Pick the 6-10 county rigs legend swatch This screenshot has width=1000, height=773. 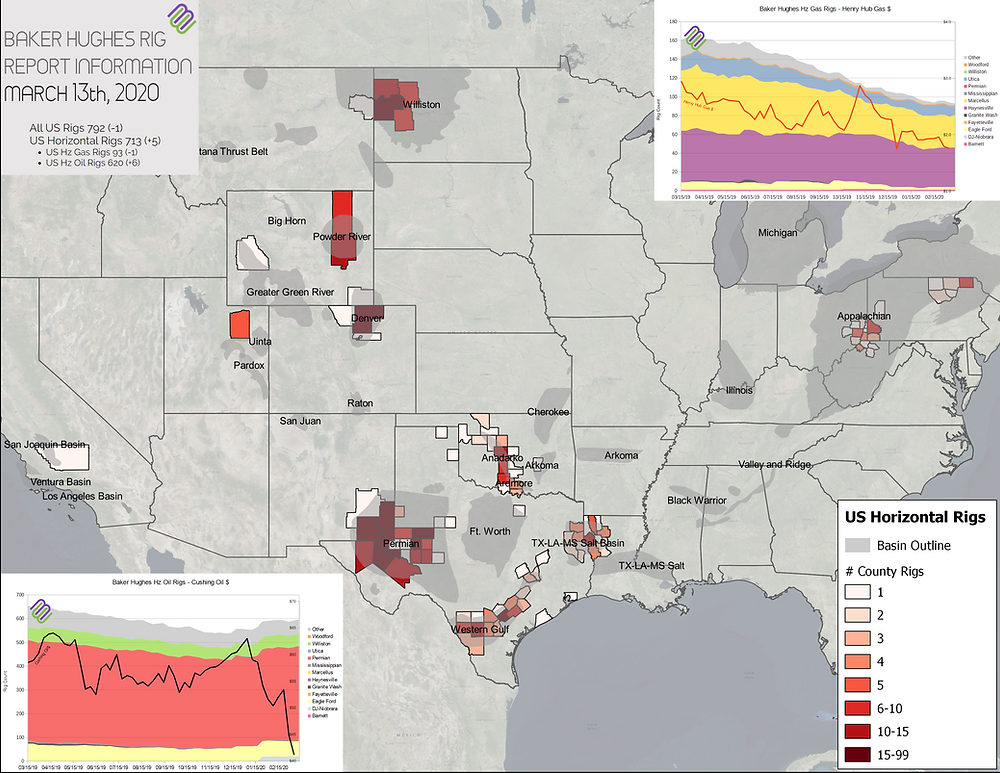point(857,708)
